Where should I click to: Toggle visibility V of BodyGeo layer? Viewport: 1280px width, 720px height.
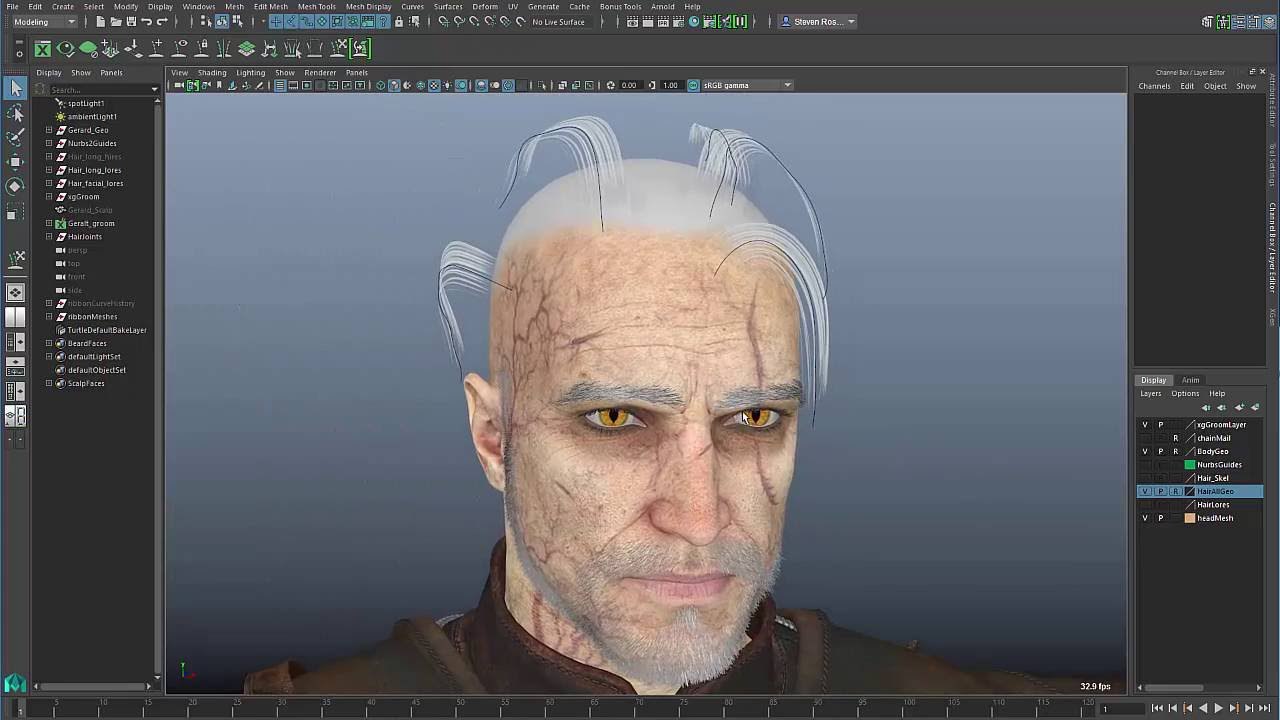pos(1145,451)
